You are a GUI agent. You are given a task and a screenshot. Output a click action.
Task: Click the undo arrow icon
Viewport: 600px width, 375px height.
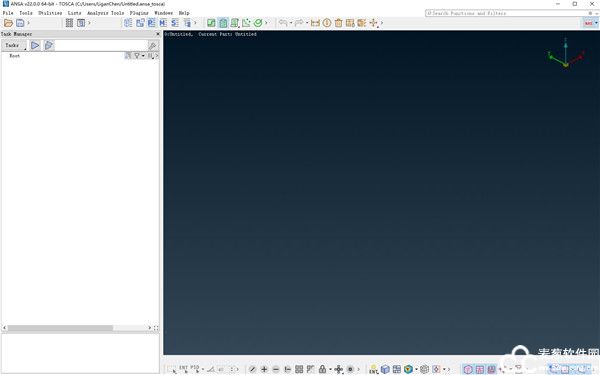click(283, 23)
